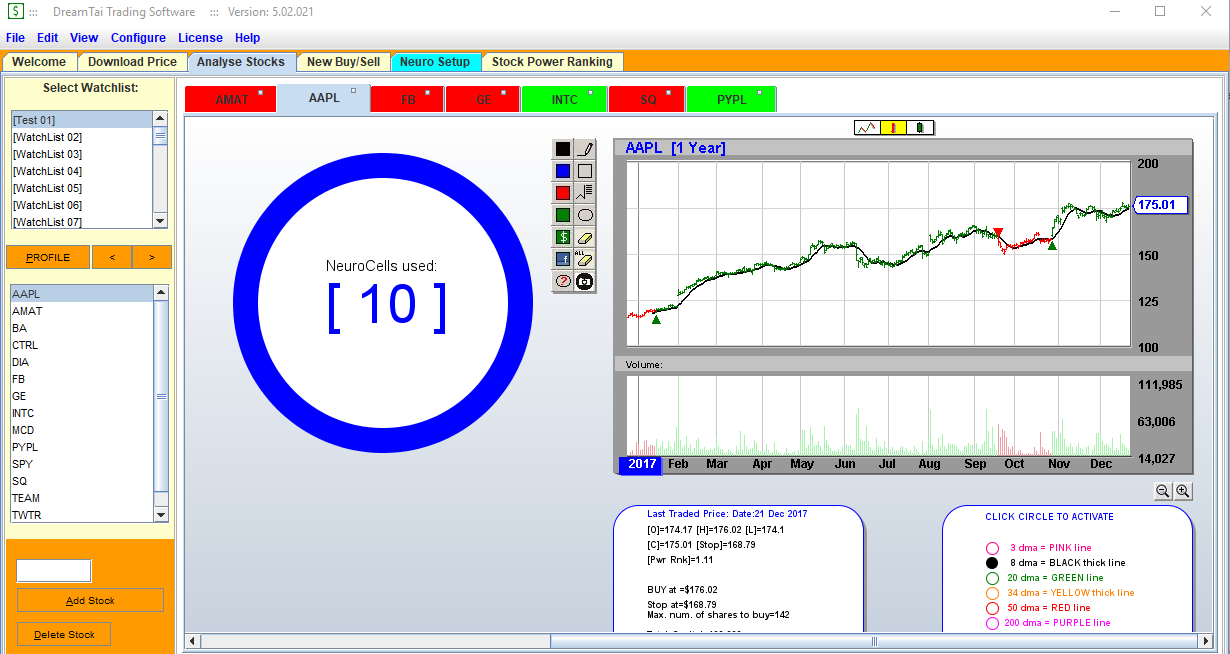Click the stock symbol input field

click(54, 571)
